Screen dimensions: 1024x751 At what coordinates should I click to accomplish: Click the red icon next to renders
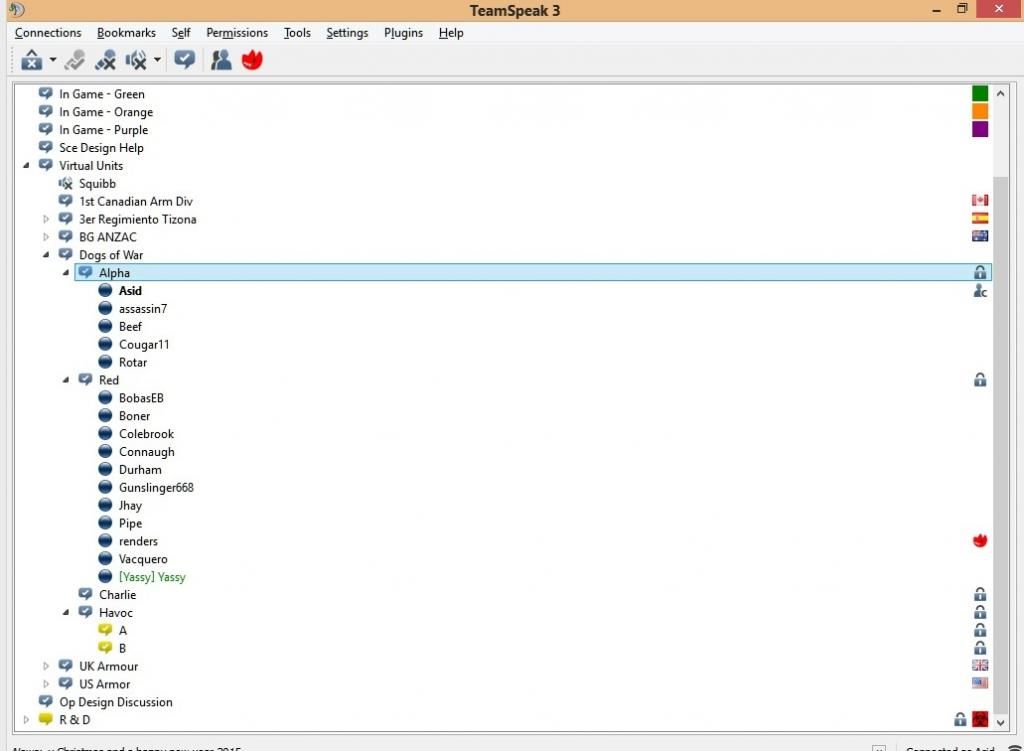(980, 541)
